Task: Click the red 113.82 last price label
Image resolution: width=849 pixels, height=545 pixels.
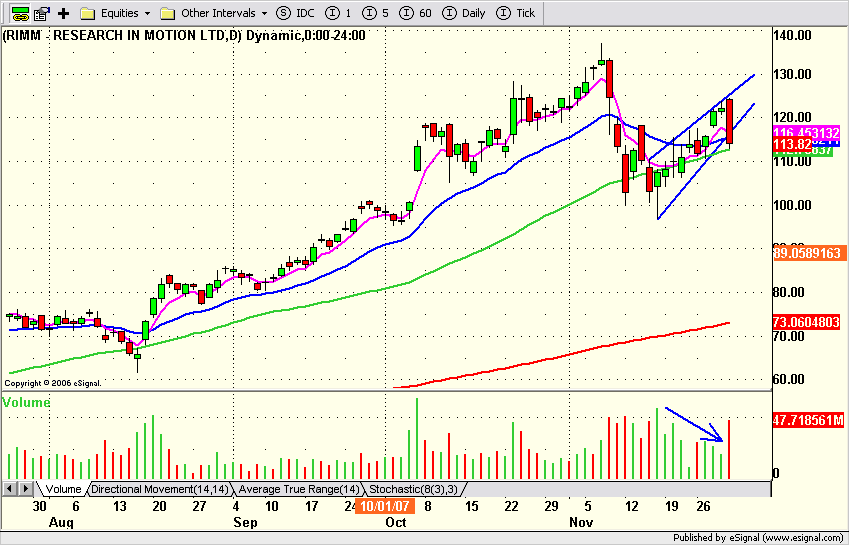Action: pyautogui.click(x=792, y=145)
